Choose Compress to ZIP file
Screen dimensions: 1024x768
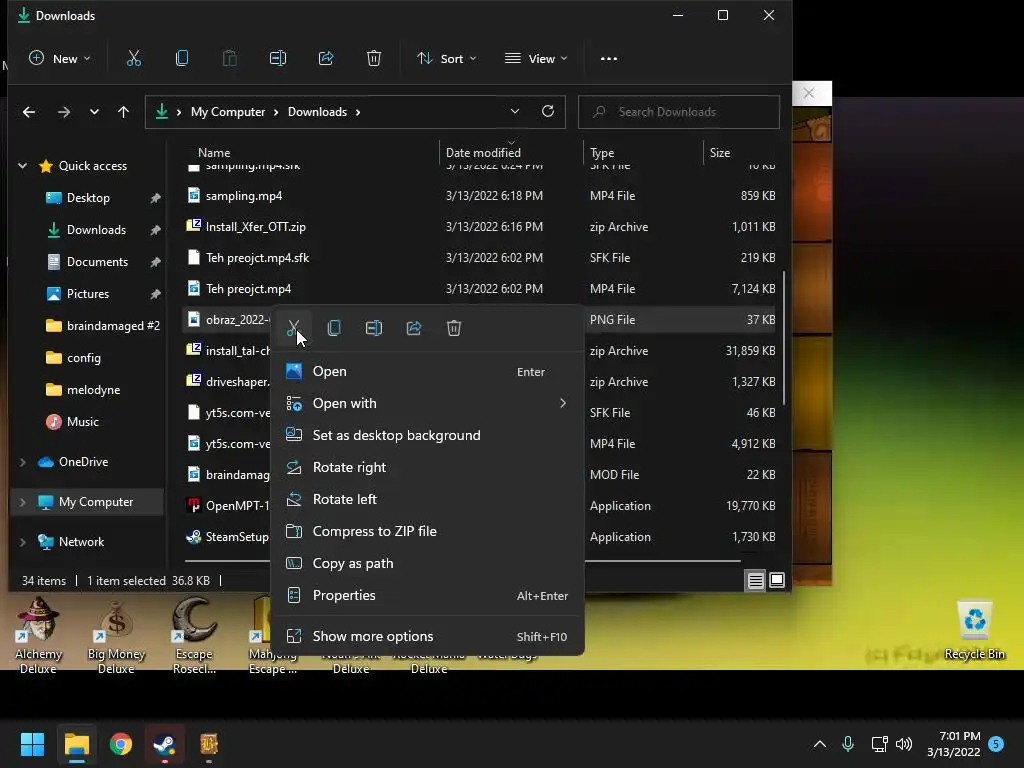[427, 532]
